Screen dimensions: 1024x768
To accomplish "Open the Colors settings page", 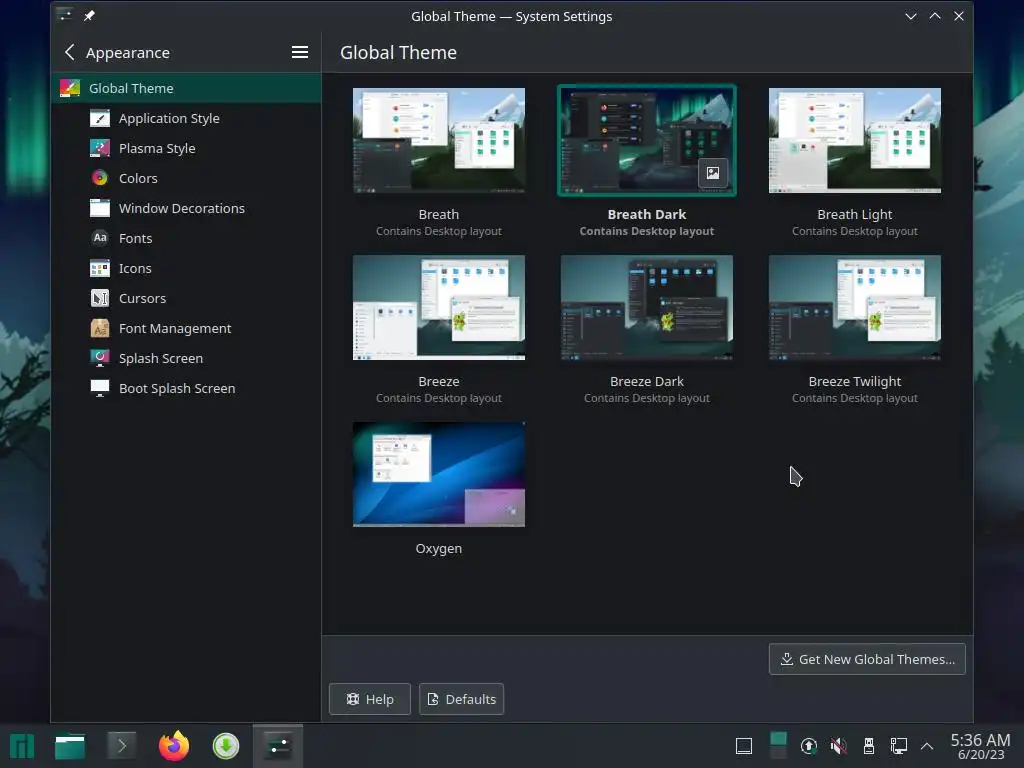I will (x=186, y=178).
